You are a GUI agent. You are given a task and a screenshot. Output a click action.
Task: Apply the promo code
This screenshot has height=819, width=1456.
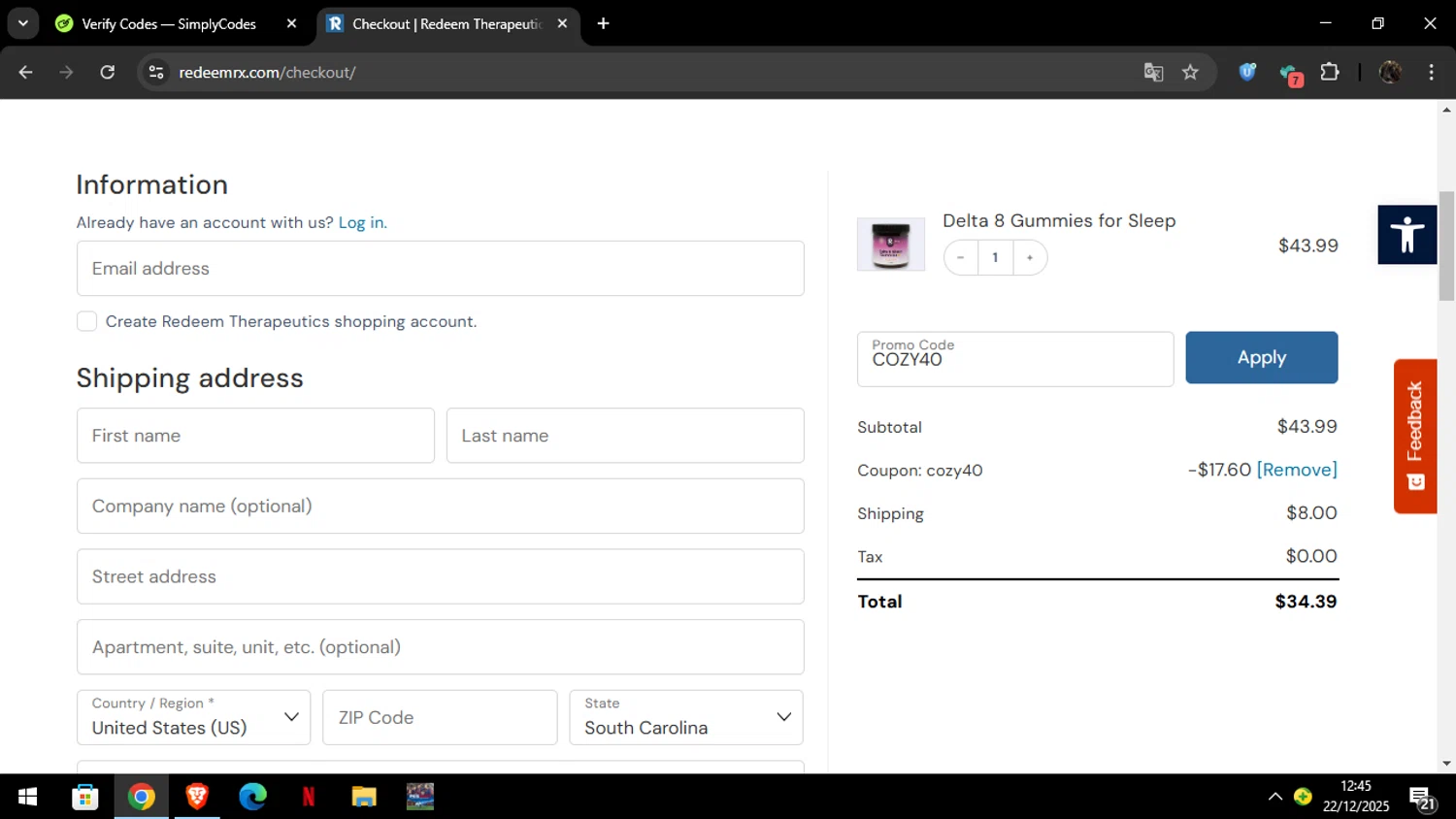(x=1262, y=357)
